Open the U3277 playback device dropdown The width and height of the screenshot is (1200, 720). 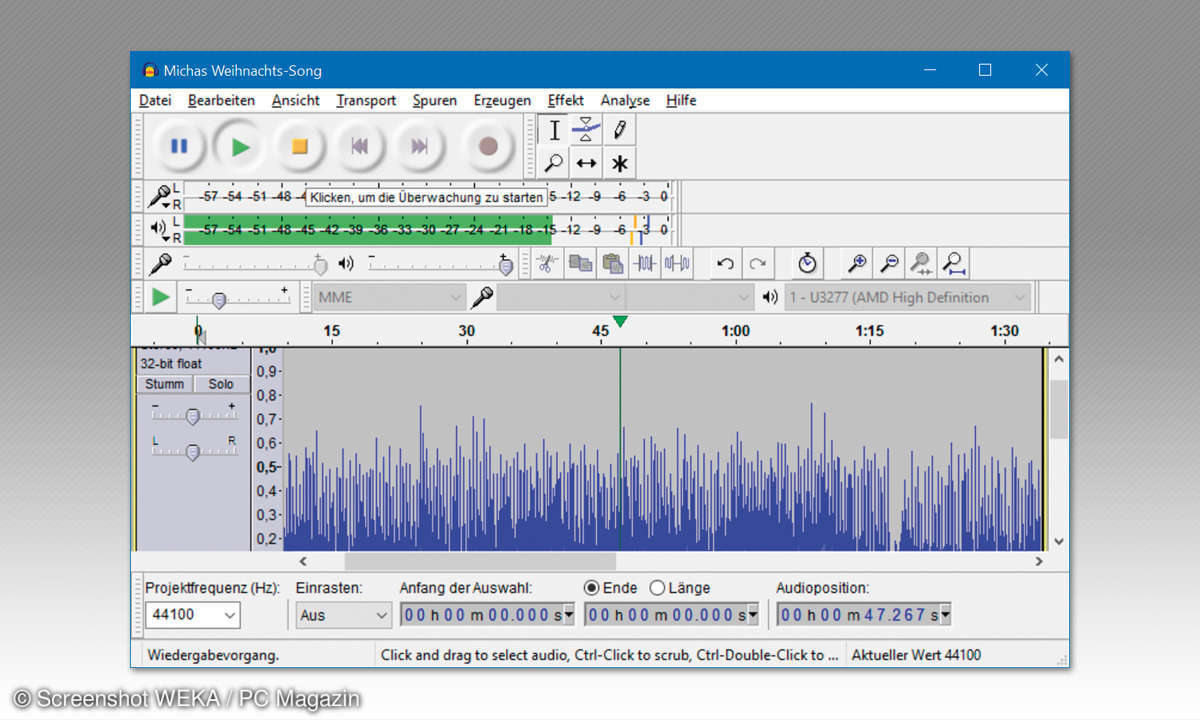(907, 297)
